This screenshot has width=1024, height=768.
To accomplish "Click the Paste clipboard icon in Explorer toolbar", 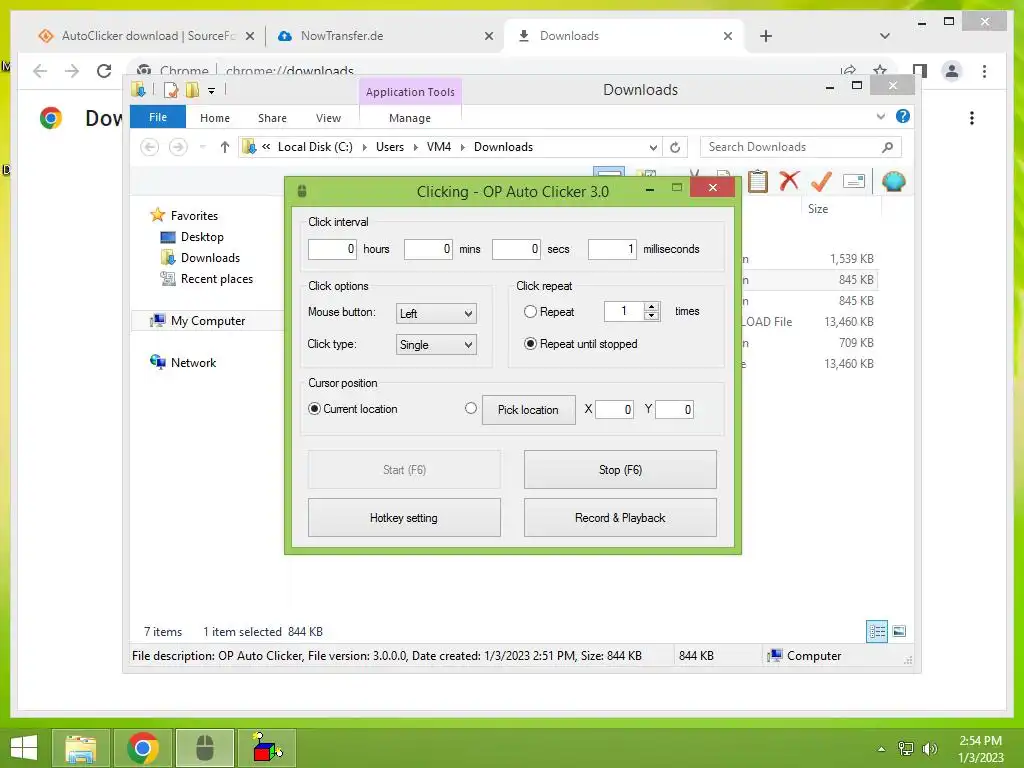I will 758,181.
